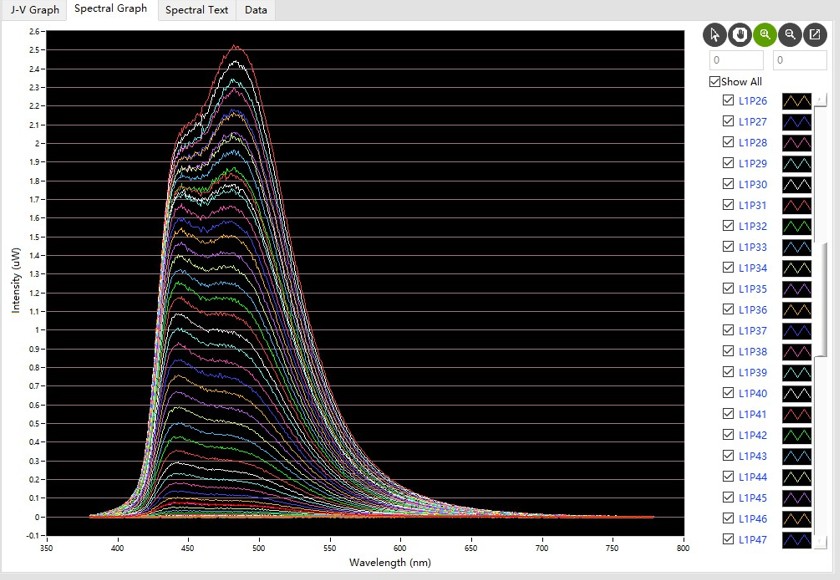Screen dimensions: 840x580
Task: Click the L1P41 red line swatch
Action: tap(797, 414)
